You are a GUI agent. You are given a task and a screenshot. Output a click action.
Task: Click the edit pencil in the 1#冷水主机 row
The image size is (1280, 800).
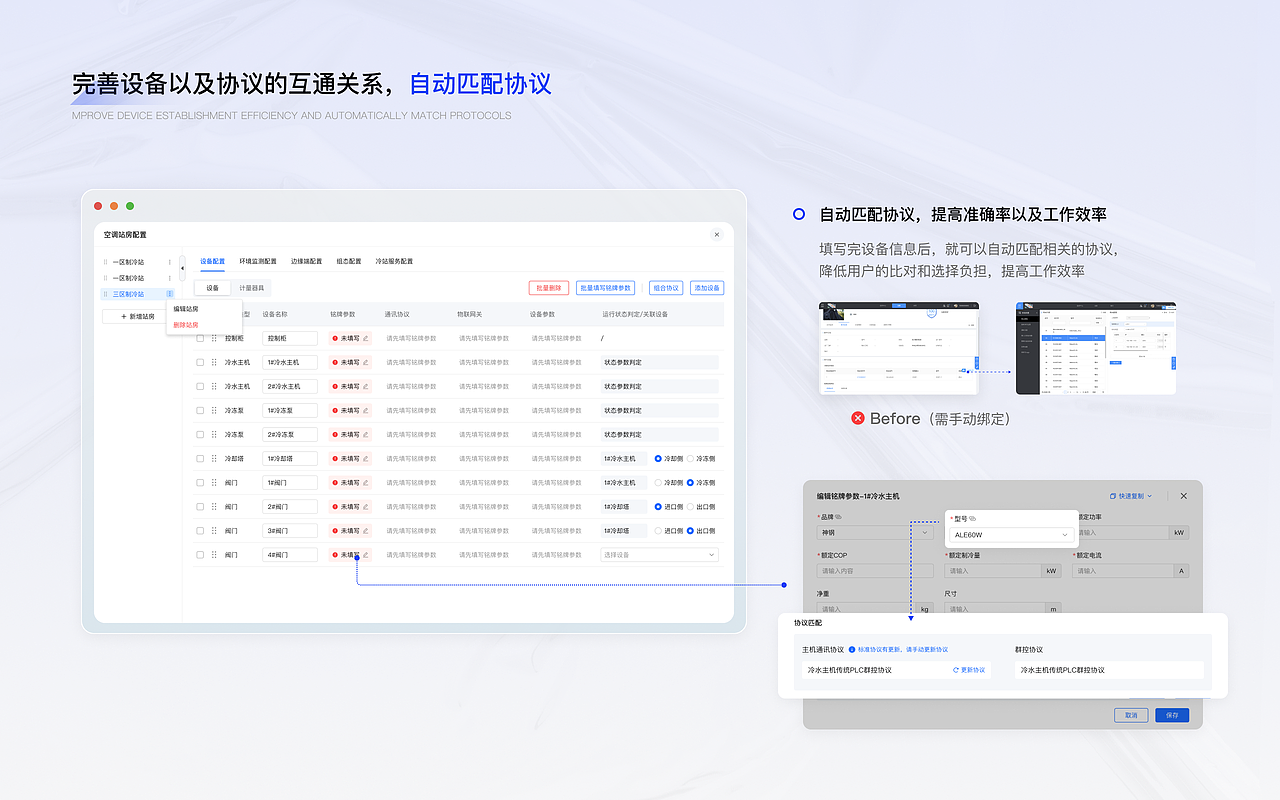pos(366,363)
